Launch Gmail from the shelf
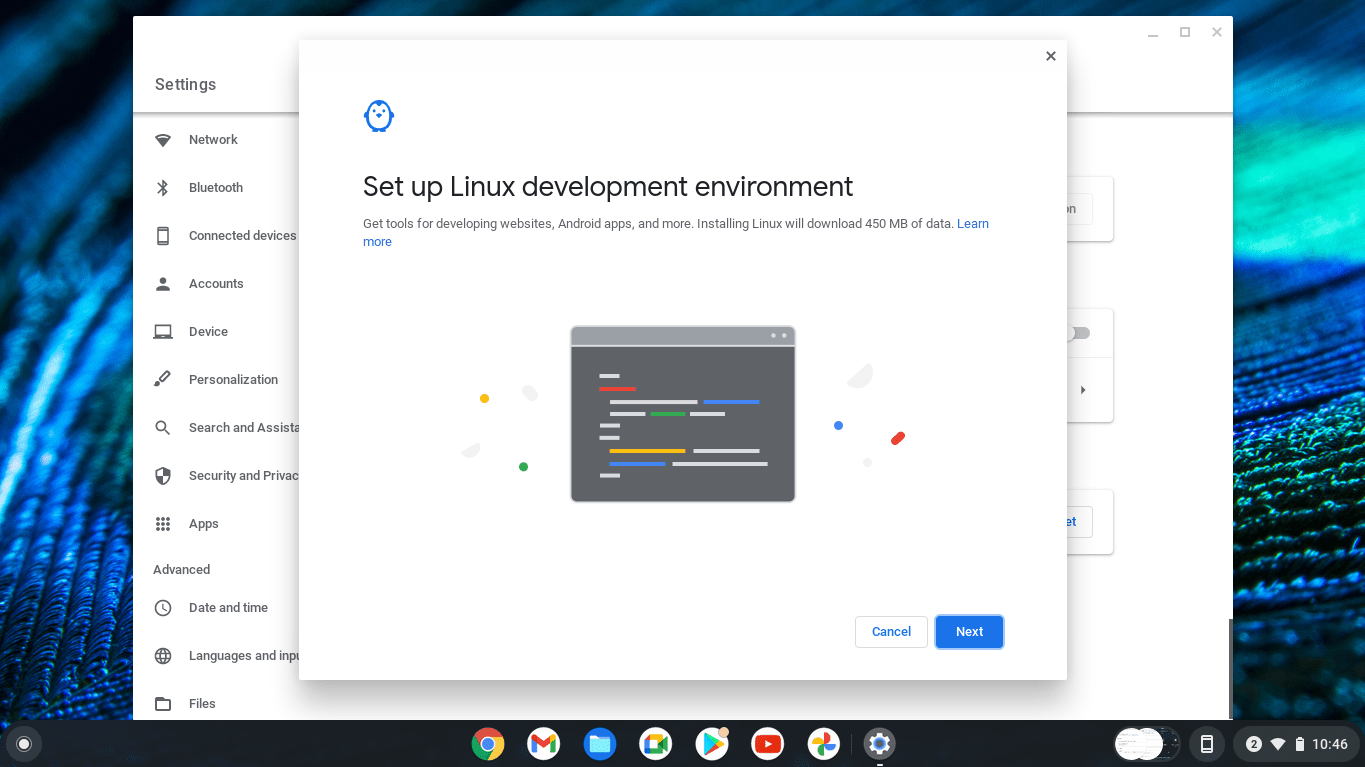1365x767 pixels. pyautogui.click(x=544, y=743)
